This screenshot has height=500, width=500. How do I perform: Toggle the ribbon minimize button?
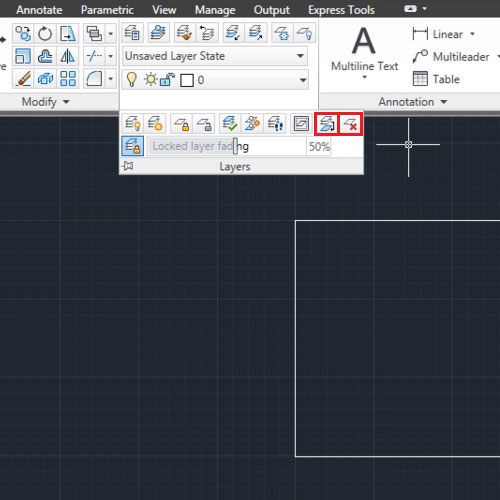[x=410, y=9]
